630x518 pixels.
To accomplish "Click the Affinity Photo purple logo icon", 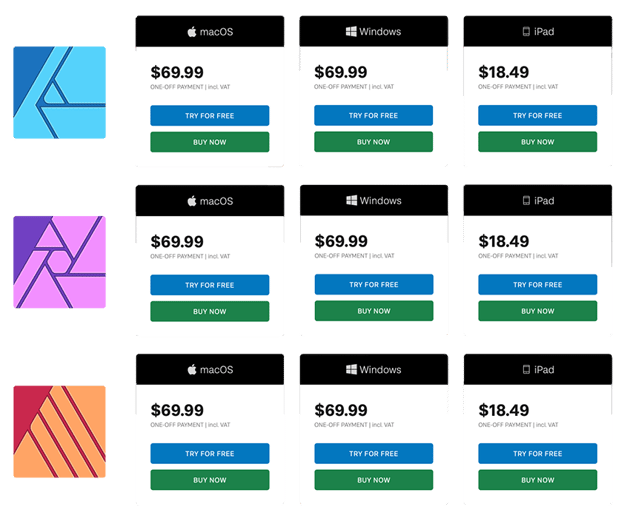I will point(59,262).
